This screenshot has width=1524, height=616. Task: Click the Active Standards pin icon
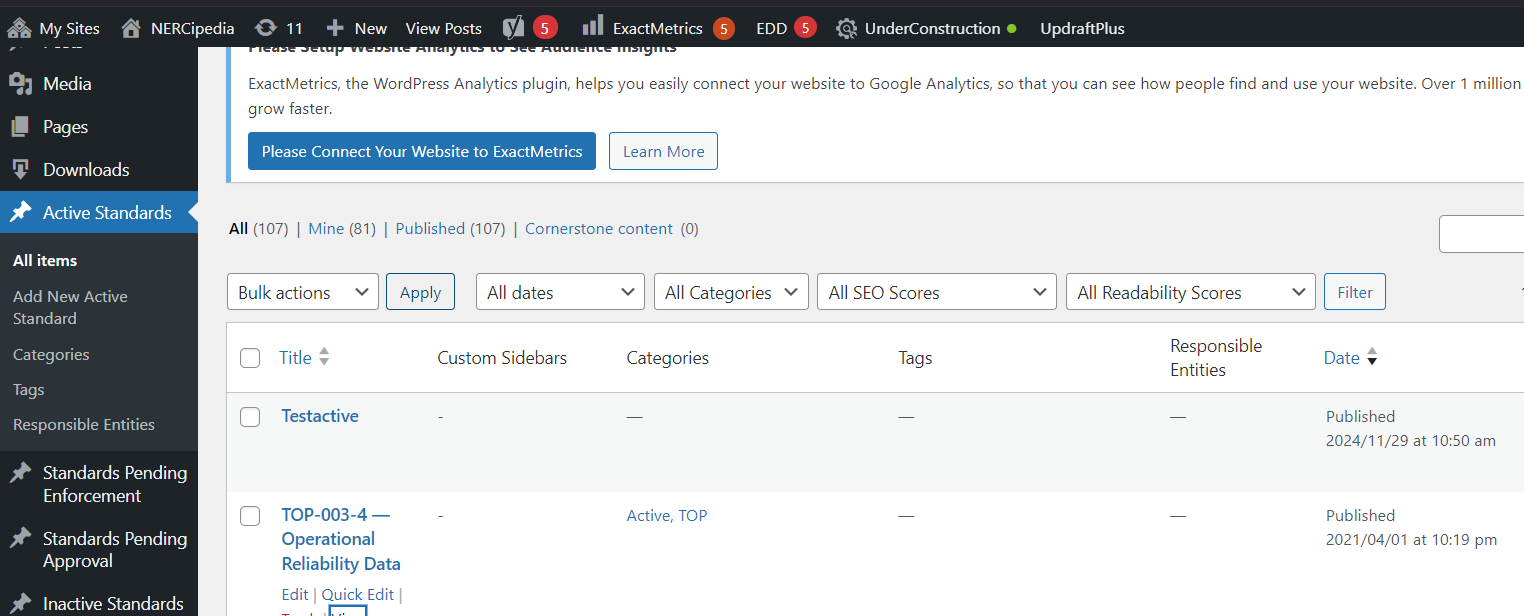(x=20, y=213)
